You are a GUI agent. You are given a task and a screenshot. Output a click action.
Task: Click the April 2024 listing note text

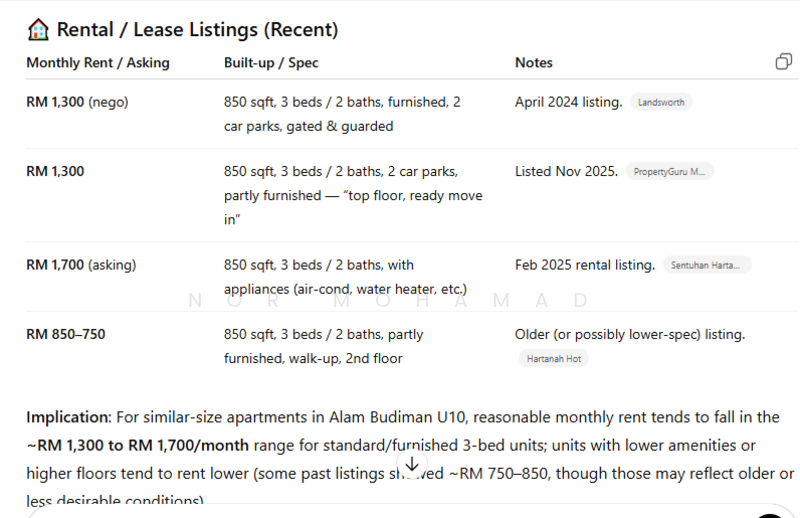coord(568,102)
